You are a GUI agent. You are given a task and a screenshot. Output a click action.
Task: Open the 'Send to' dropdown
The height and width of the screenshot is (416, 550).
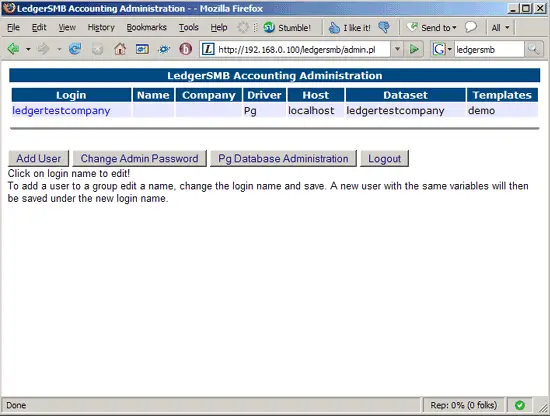pyautogui.click(x=432, y=27)
